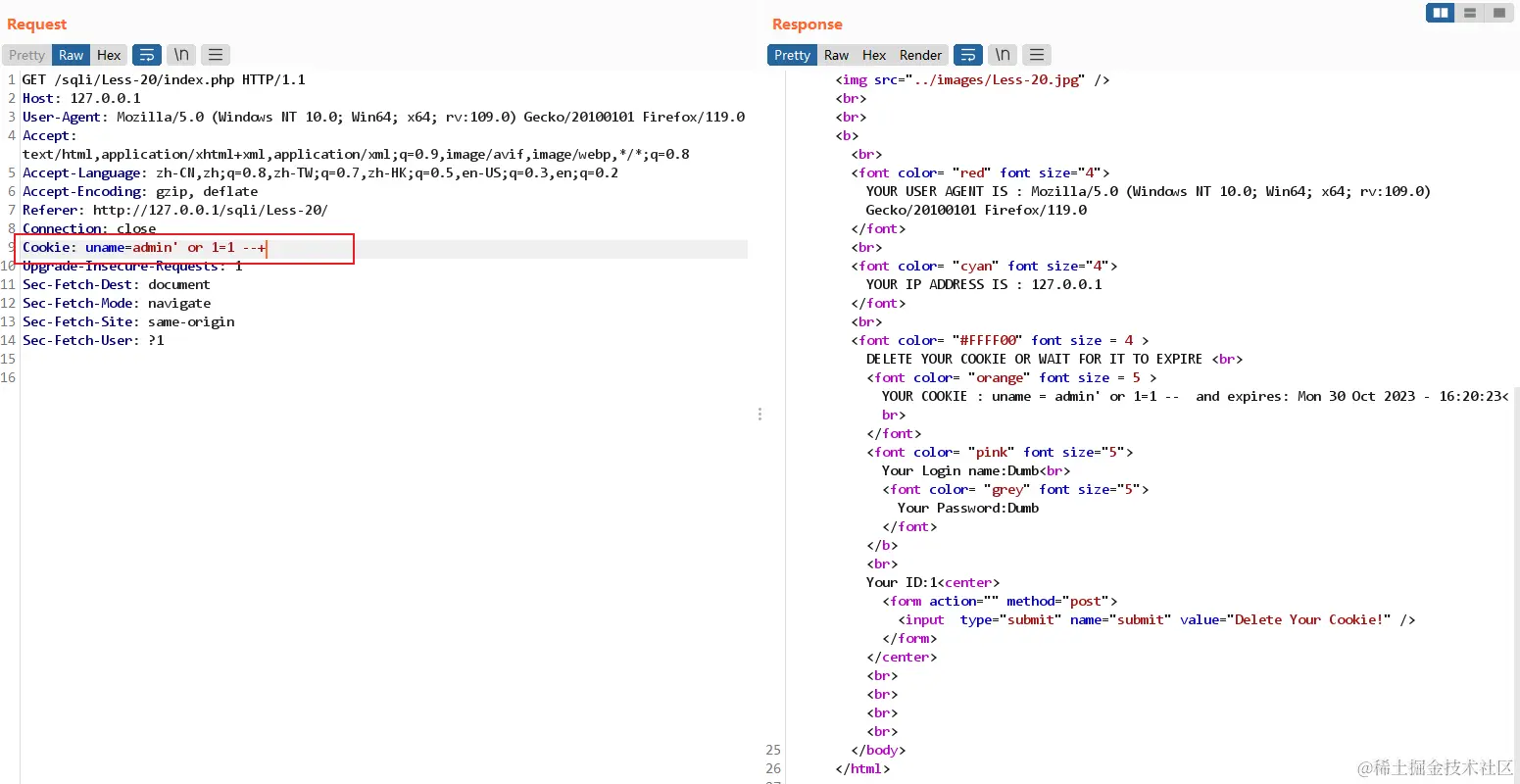Click the 'Request' panel heading
1520x784 pixels.
tap(37, 24)
